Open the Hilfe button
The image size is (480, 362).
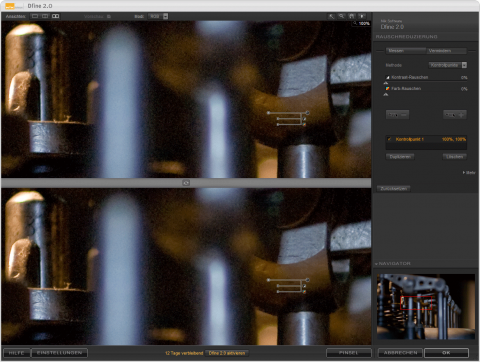tap(16, 353)
